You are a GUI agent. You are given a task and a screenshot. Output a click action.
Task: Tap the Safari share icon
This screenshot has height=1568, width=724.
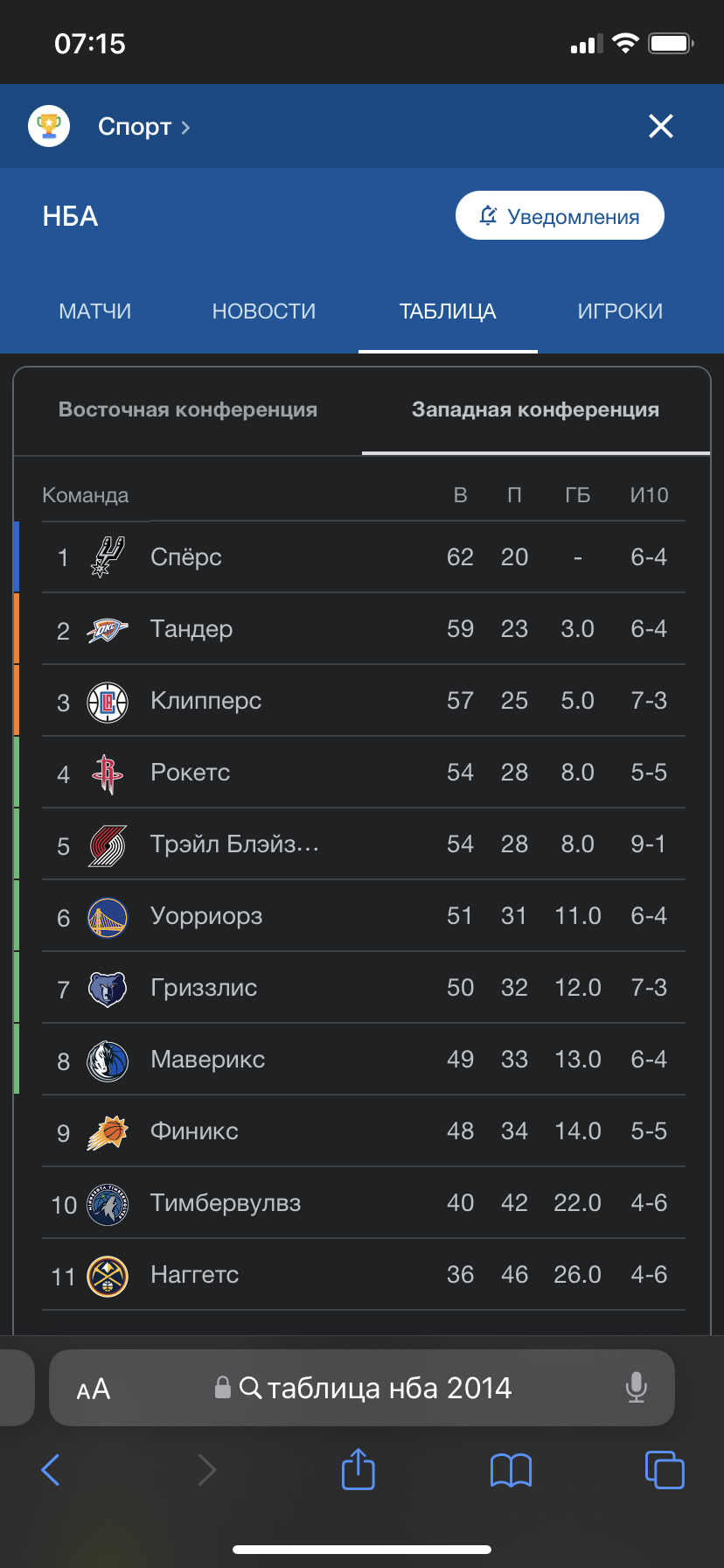pyautogui.click(x=358, y=1469)
